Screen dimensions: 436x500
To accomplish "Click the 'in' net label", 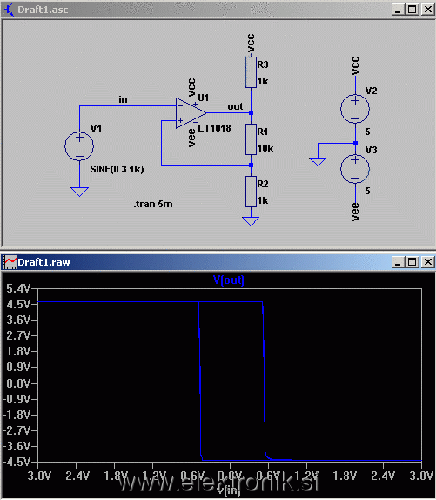I will (123, 99).
